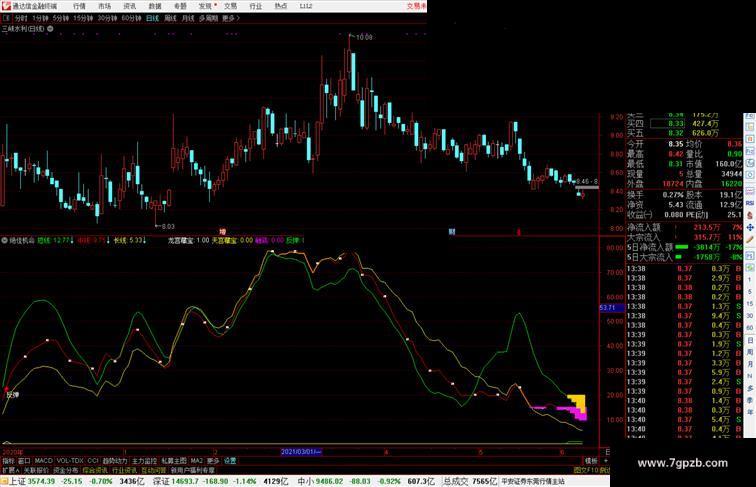Open the 行业资讯 tab
The width and height of the screenshot is (756, 487).
pyautogui.click(x=124, y=470)
